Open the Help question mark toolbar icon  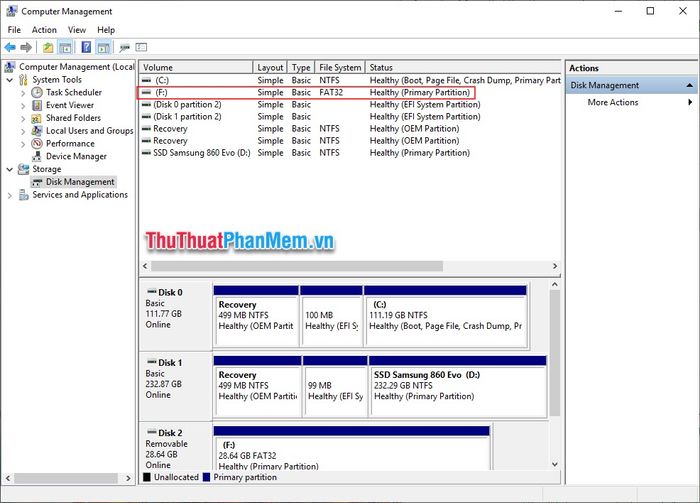pyautogui.click(x=86, y=47)
